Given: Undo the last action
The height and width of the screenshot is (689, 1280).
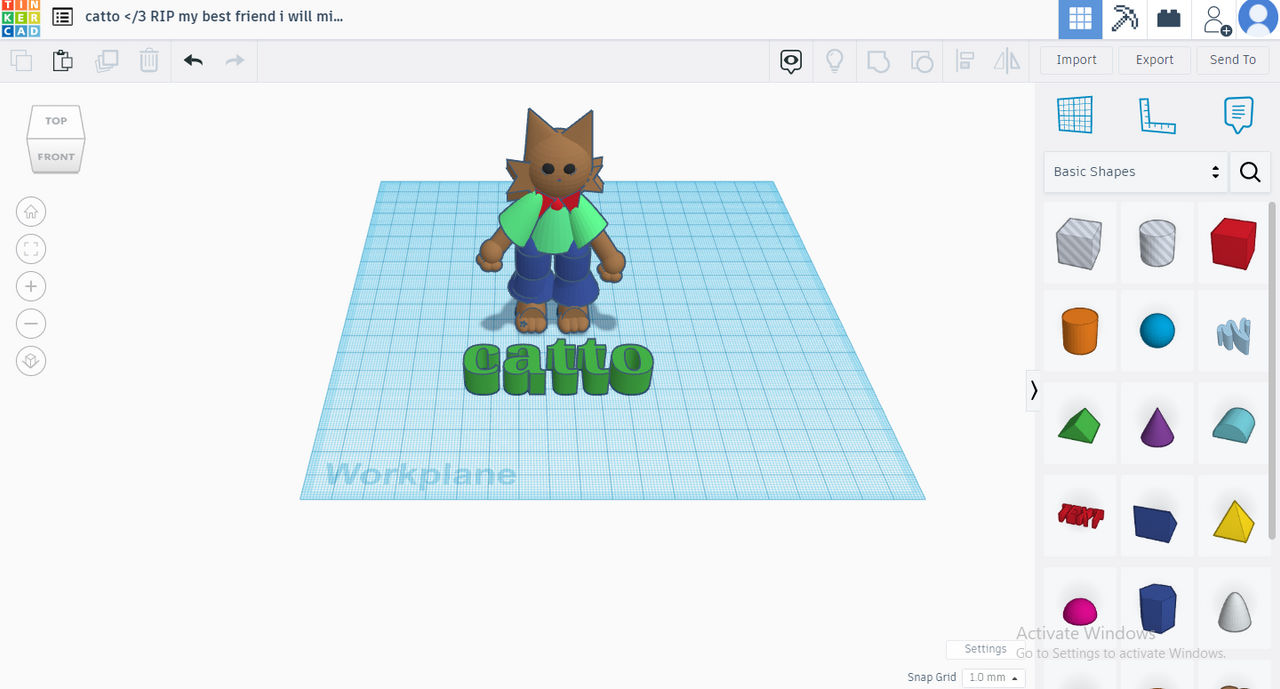Looking at the screenshot, I should 193,60.
